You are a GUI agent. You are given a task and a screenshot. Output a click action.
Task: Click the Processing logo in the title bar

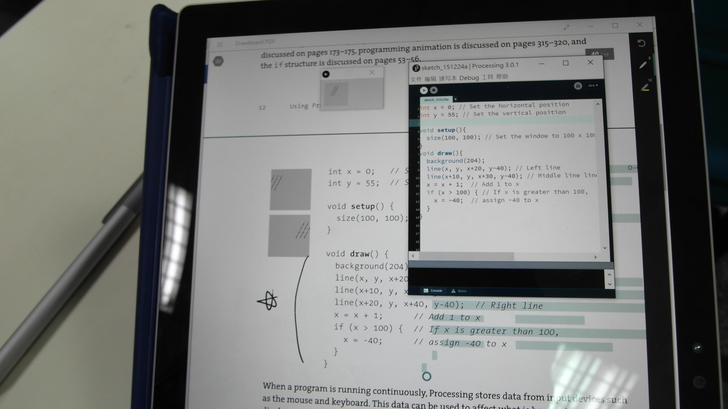[416, 68]
